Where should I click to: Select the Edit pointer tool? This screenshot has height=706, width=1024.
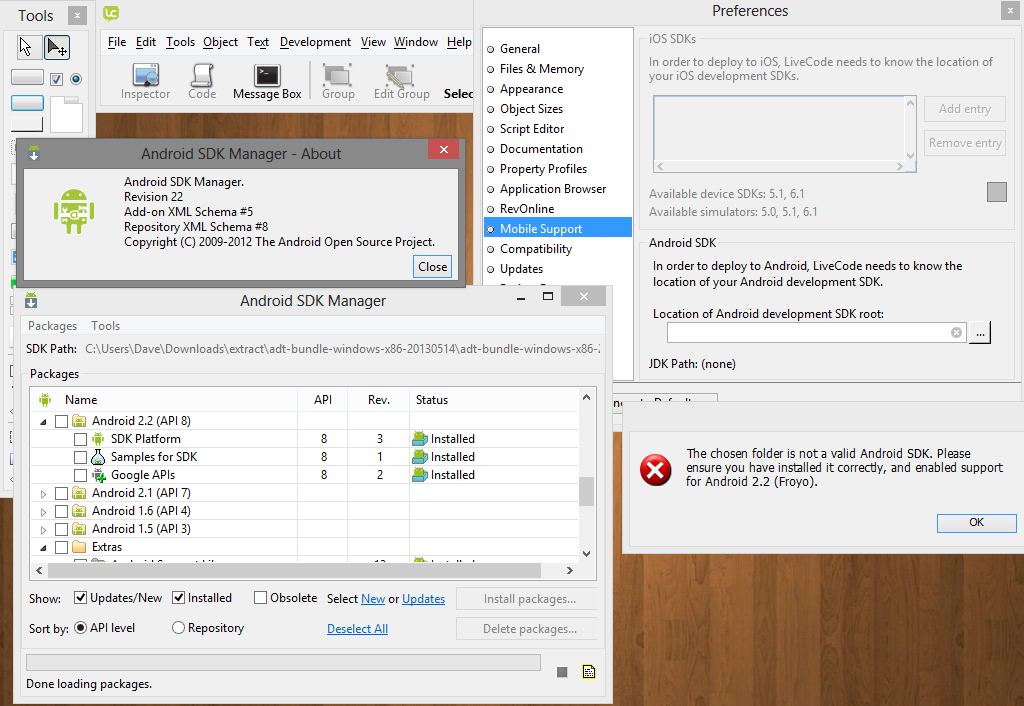coord(56,47)
